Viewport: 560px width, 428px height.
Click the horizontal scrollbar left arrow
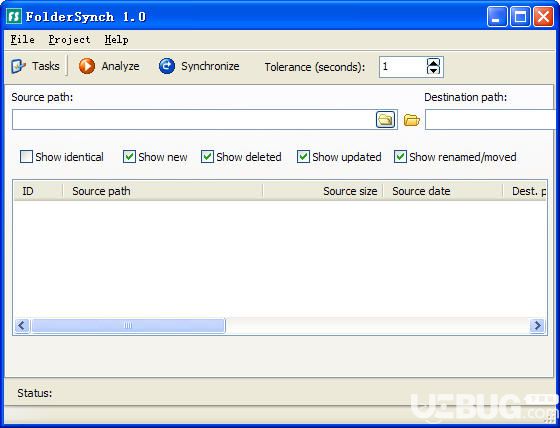[x=22, y=325]
